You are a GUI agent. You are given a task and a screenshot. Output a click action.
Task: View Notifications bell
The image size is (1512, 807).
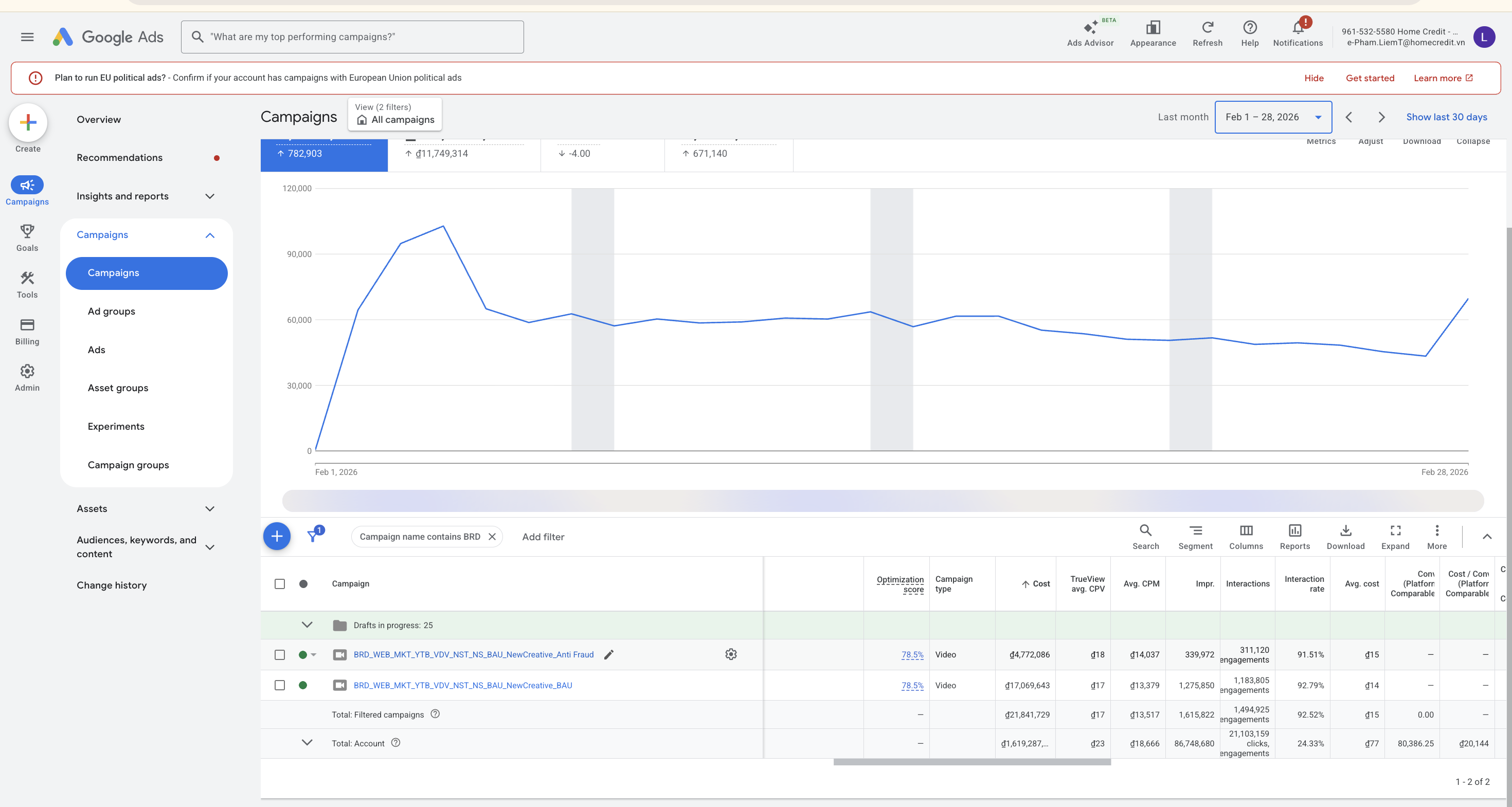pyautogui.click(x=1298, y=33)
